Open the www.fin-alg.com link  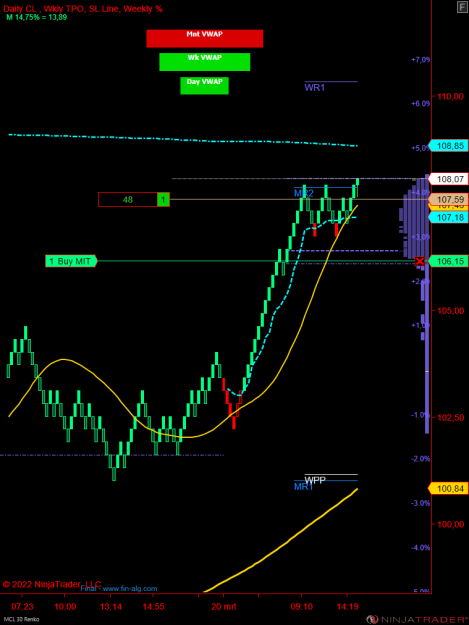(x=130, y=589)
